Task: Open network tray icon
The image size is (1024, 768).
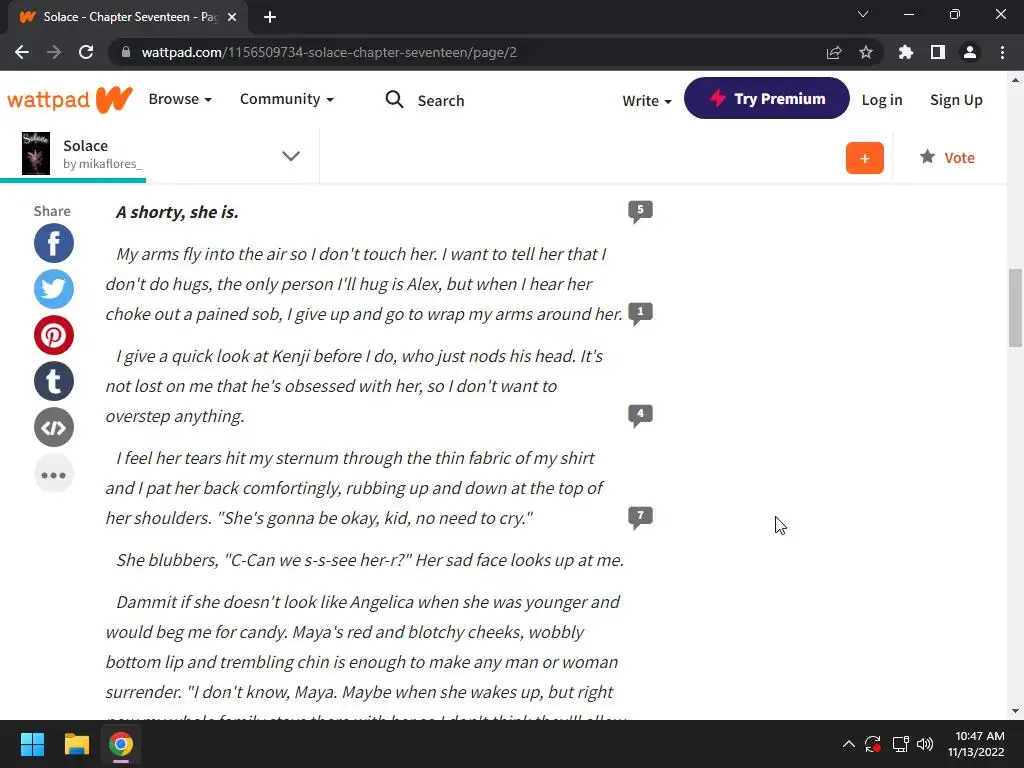Action: point(900,744)
